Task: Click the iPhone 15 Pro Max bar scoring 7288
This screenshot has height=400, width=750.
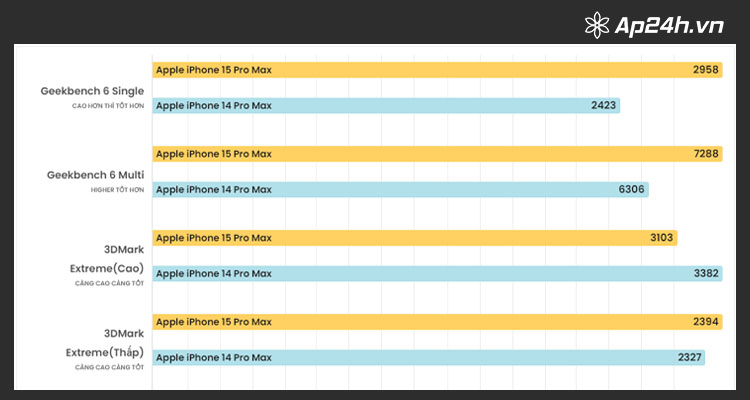Action: tap(437, 154)
